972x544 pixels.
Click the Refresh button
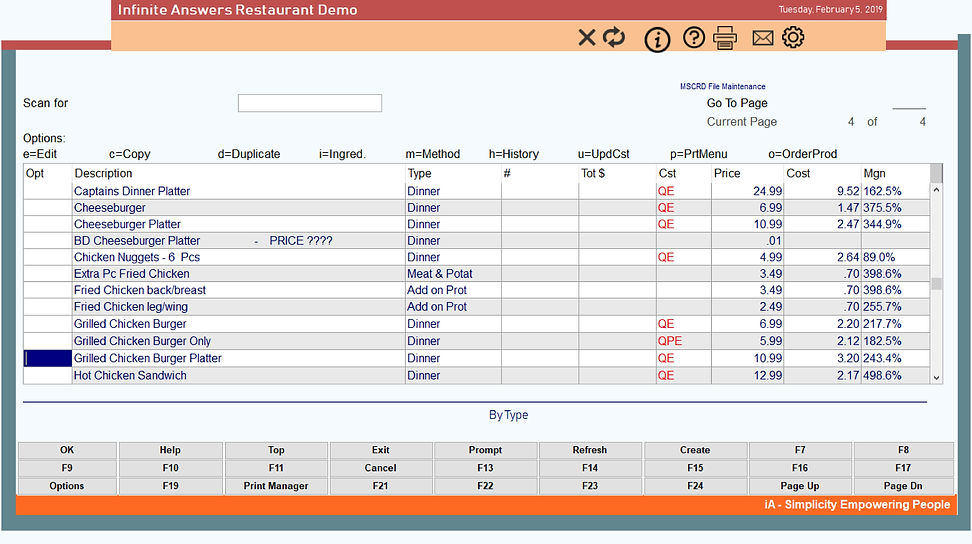point(590,450)
